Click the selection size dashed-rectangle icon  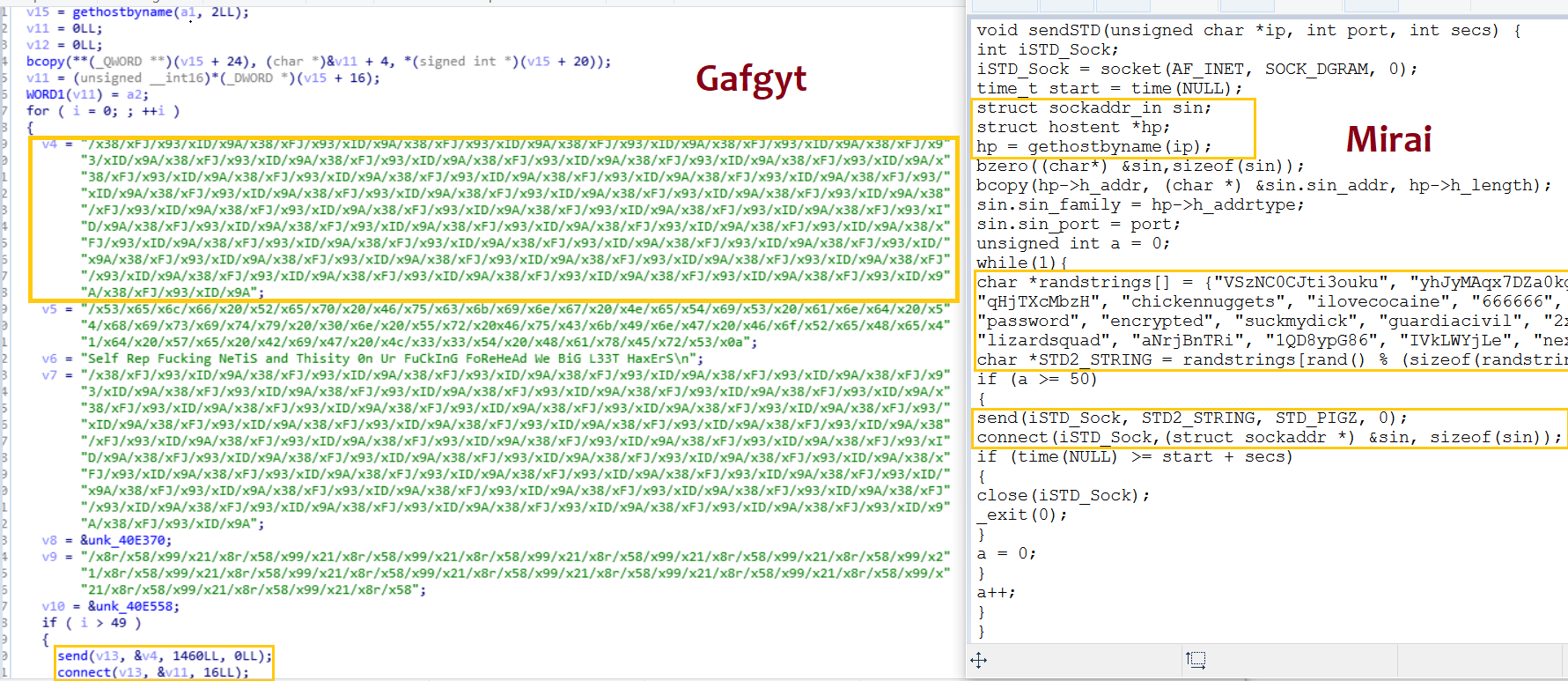(1196, 660)
